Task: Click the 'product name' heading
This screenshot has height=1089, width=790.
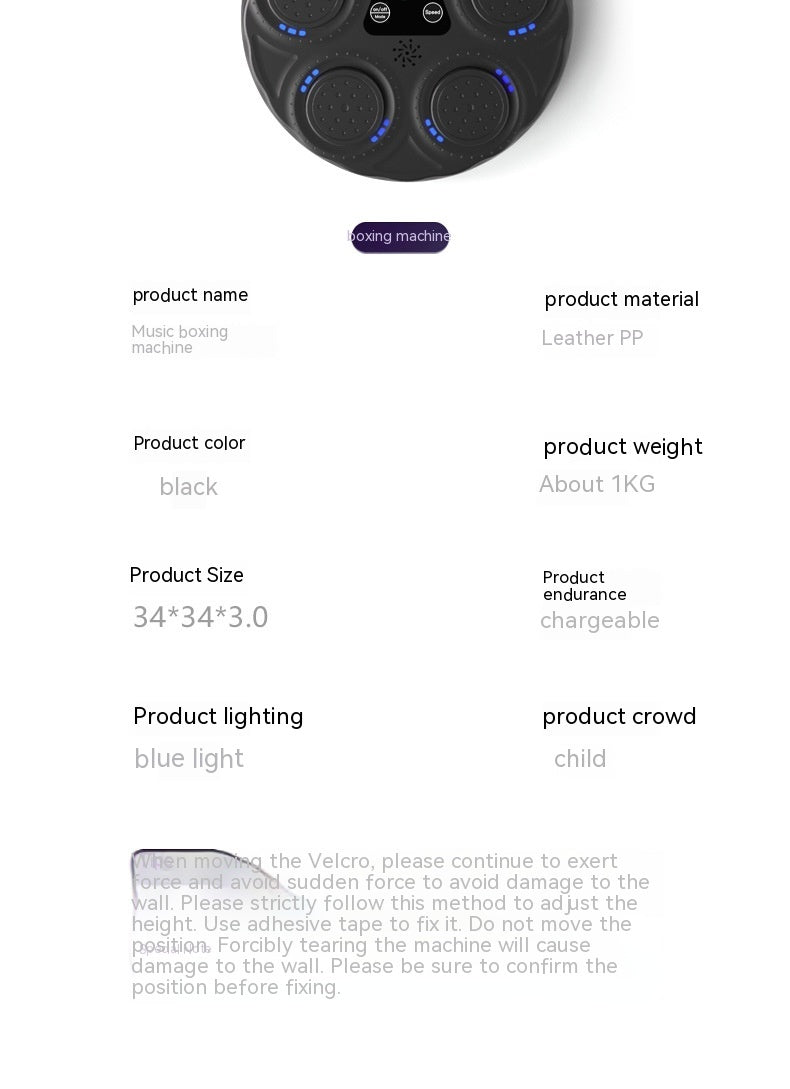Action: coord(190,295)
